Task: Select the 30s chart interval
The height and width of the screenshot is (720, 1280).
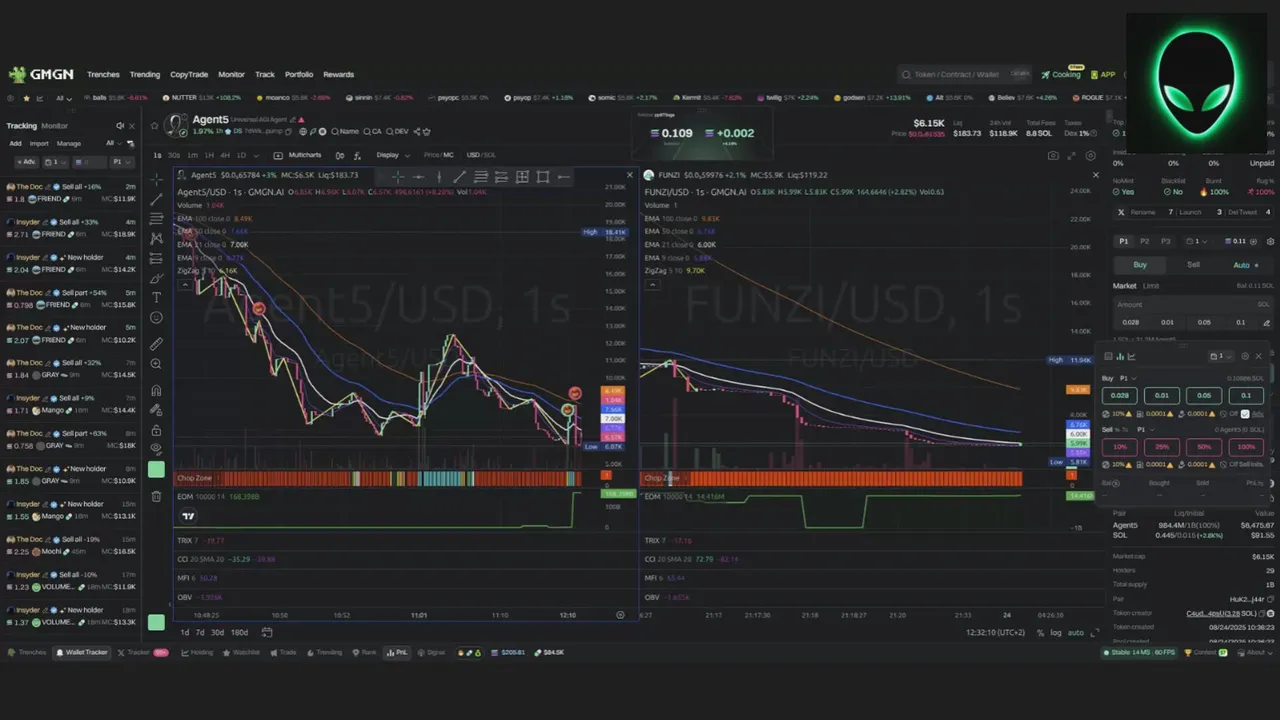Action: coord(174,155)
